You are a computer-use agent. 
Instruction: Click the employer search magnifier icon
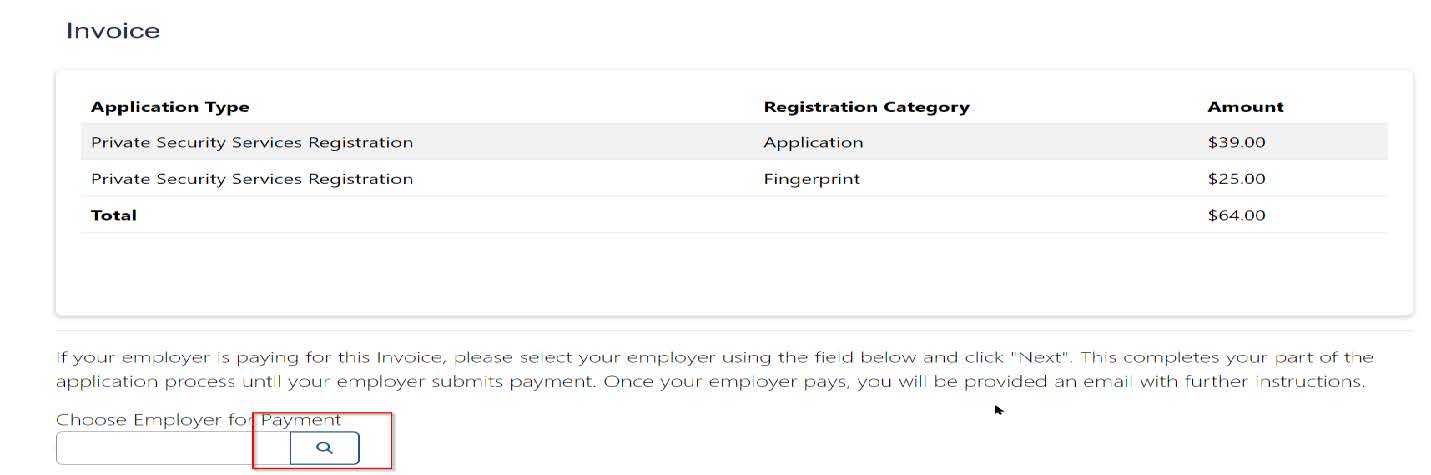coord(324,449)
